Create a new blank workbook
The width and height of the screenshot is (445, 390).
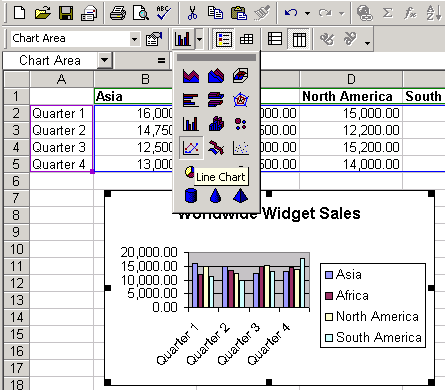(19, 13)
